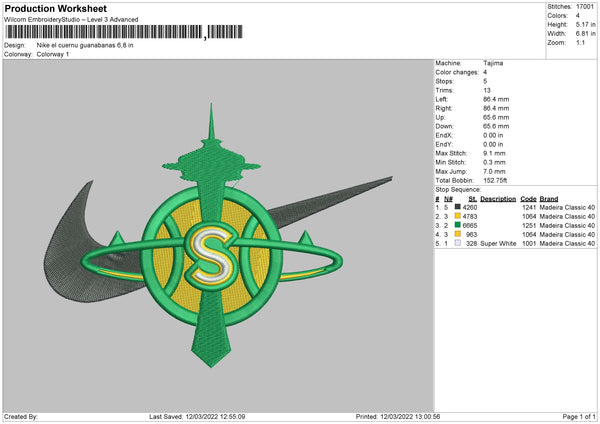Click the Max Jump value '7.0 mm'
600x424 pixels.
(494, 171)
